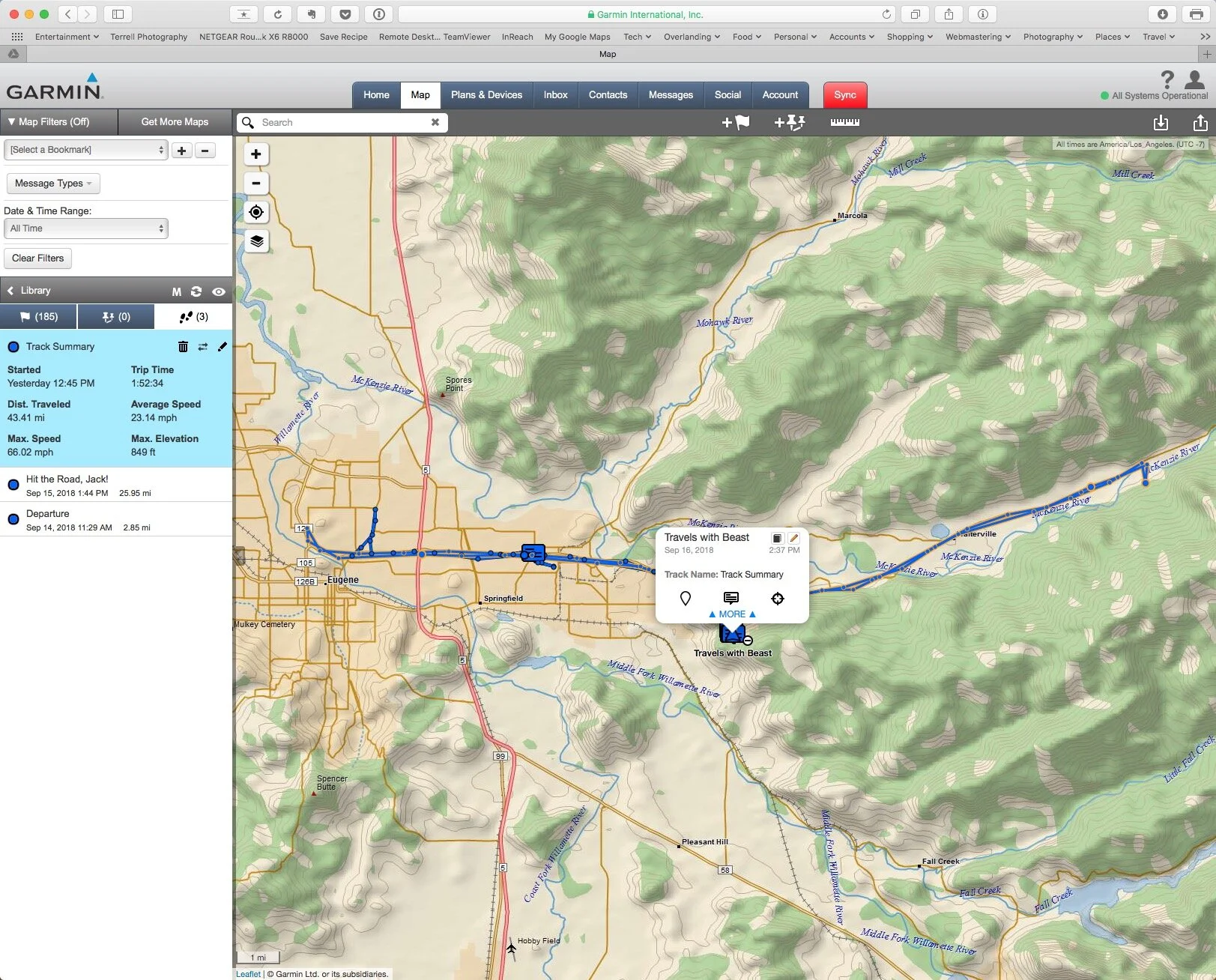
Task: Add a new route
Action: [790, 122]
